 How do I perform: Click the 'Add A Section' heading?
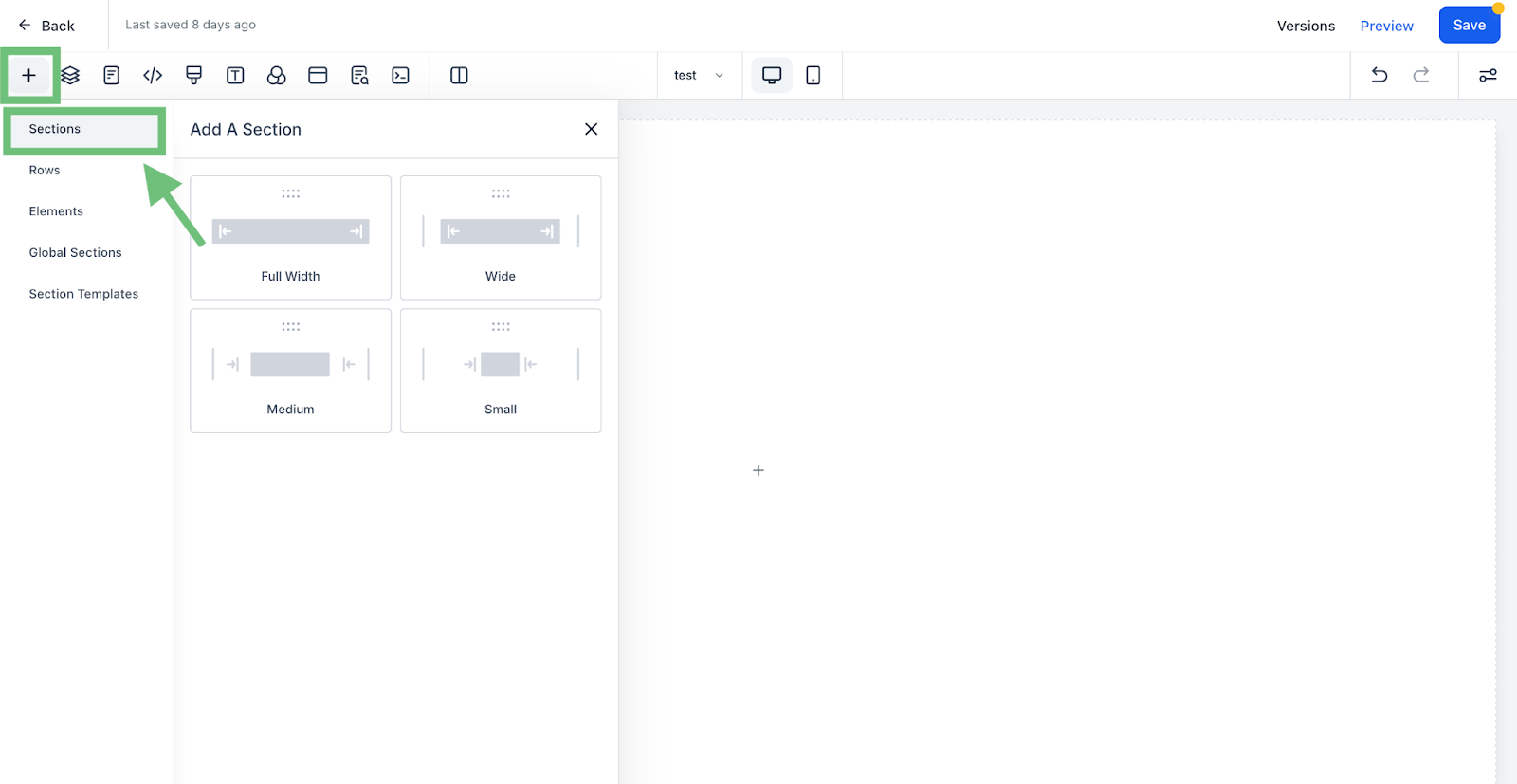coord(246,130)
